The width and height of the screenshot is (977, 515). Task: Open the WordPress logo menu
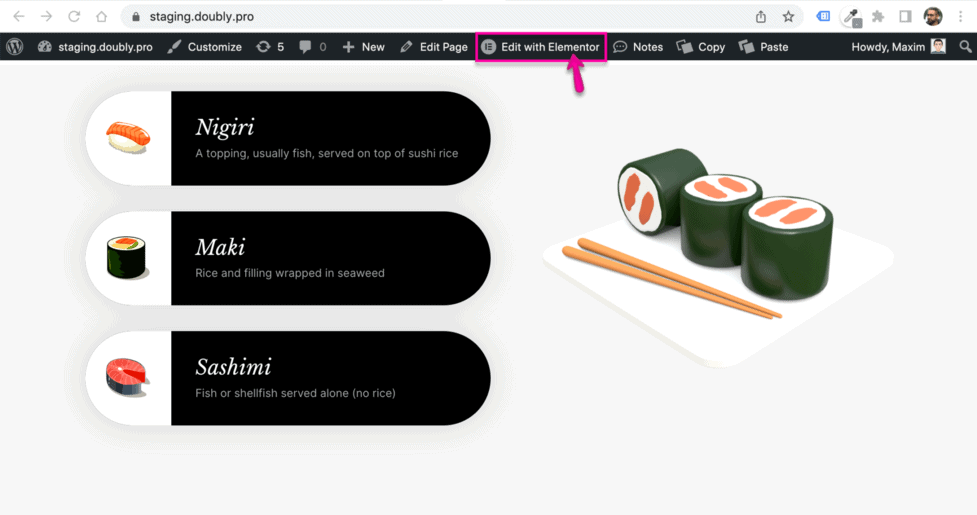[x=15, y=47]
